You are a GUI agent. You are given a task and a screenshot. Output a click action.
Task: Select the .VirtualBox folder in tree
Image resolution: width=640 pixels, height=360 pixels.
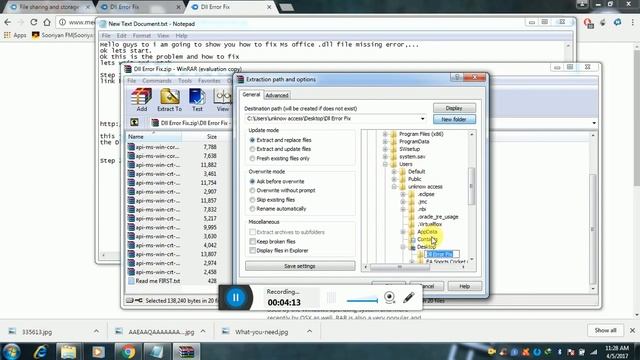429,224
